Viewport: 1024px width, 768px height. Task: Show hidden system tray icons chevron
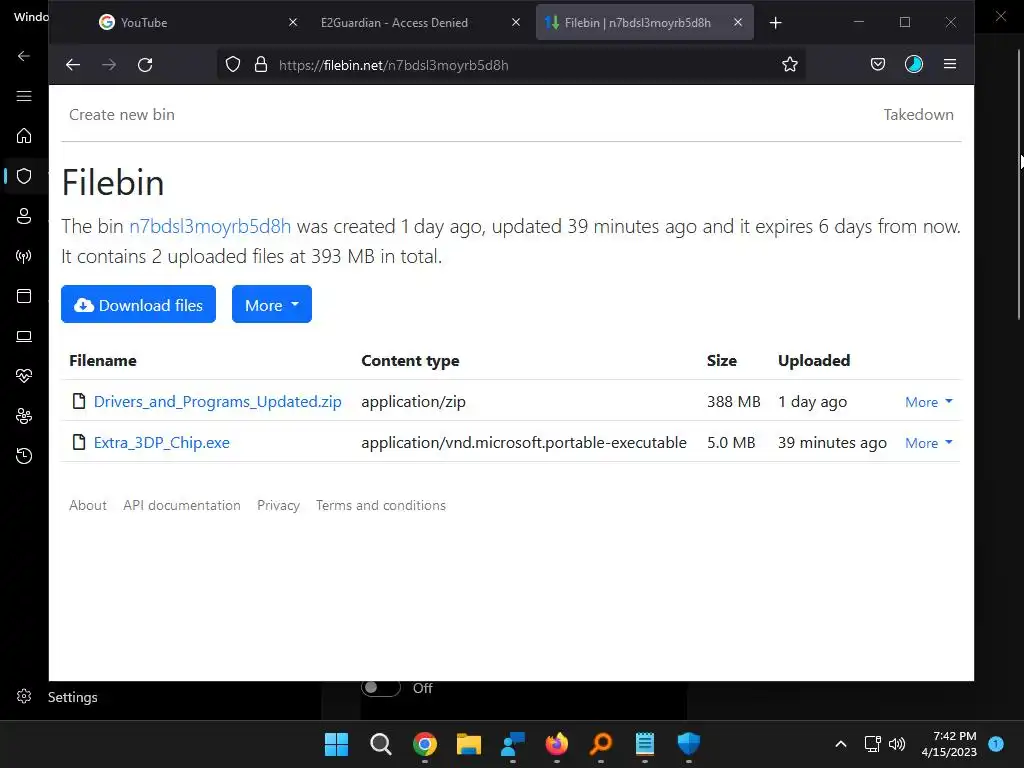840,744
